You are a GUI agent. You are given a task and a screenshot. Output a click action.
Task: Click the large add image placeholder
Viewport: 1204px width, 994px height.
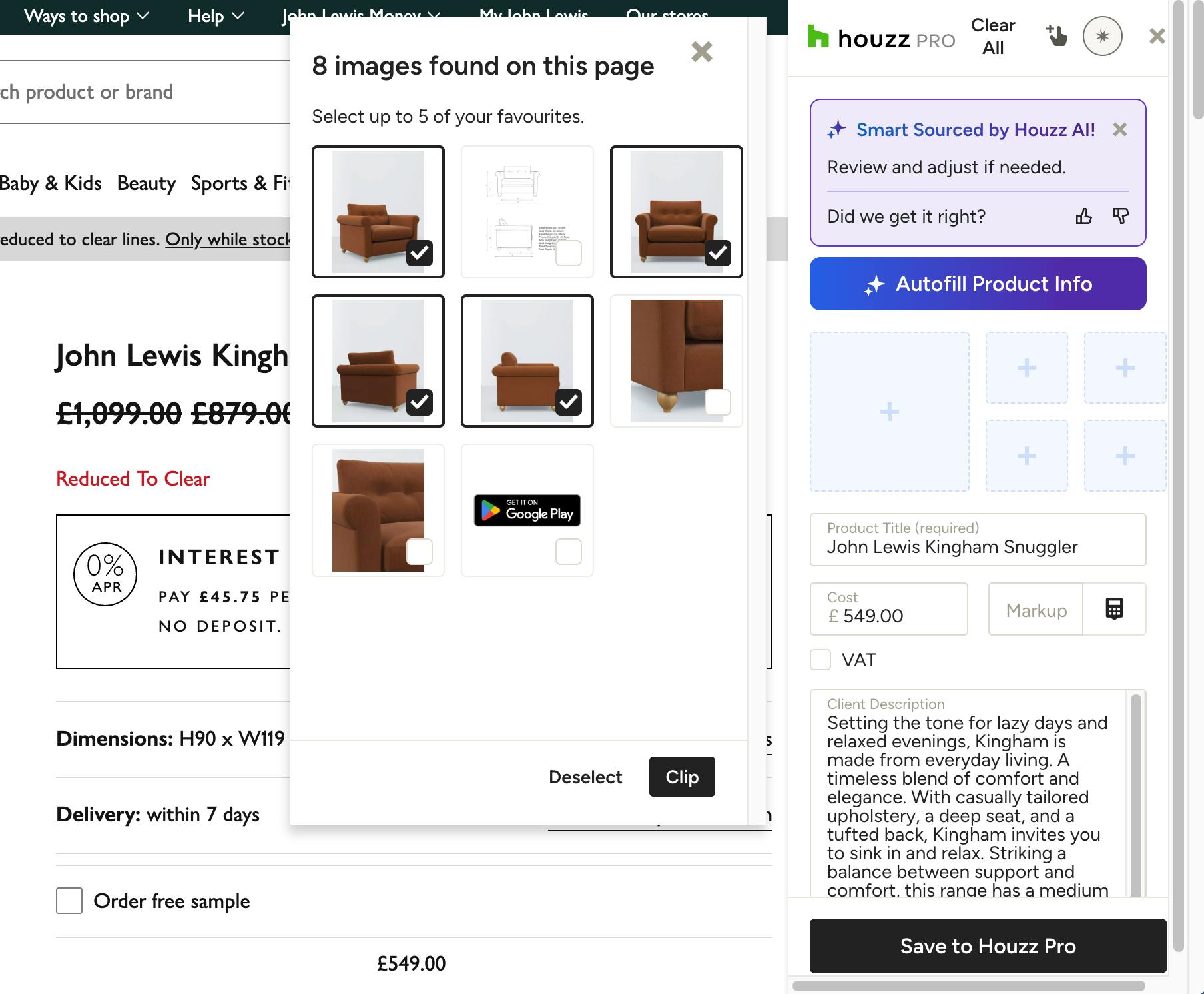(890, 412)
